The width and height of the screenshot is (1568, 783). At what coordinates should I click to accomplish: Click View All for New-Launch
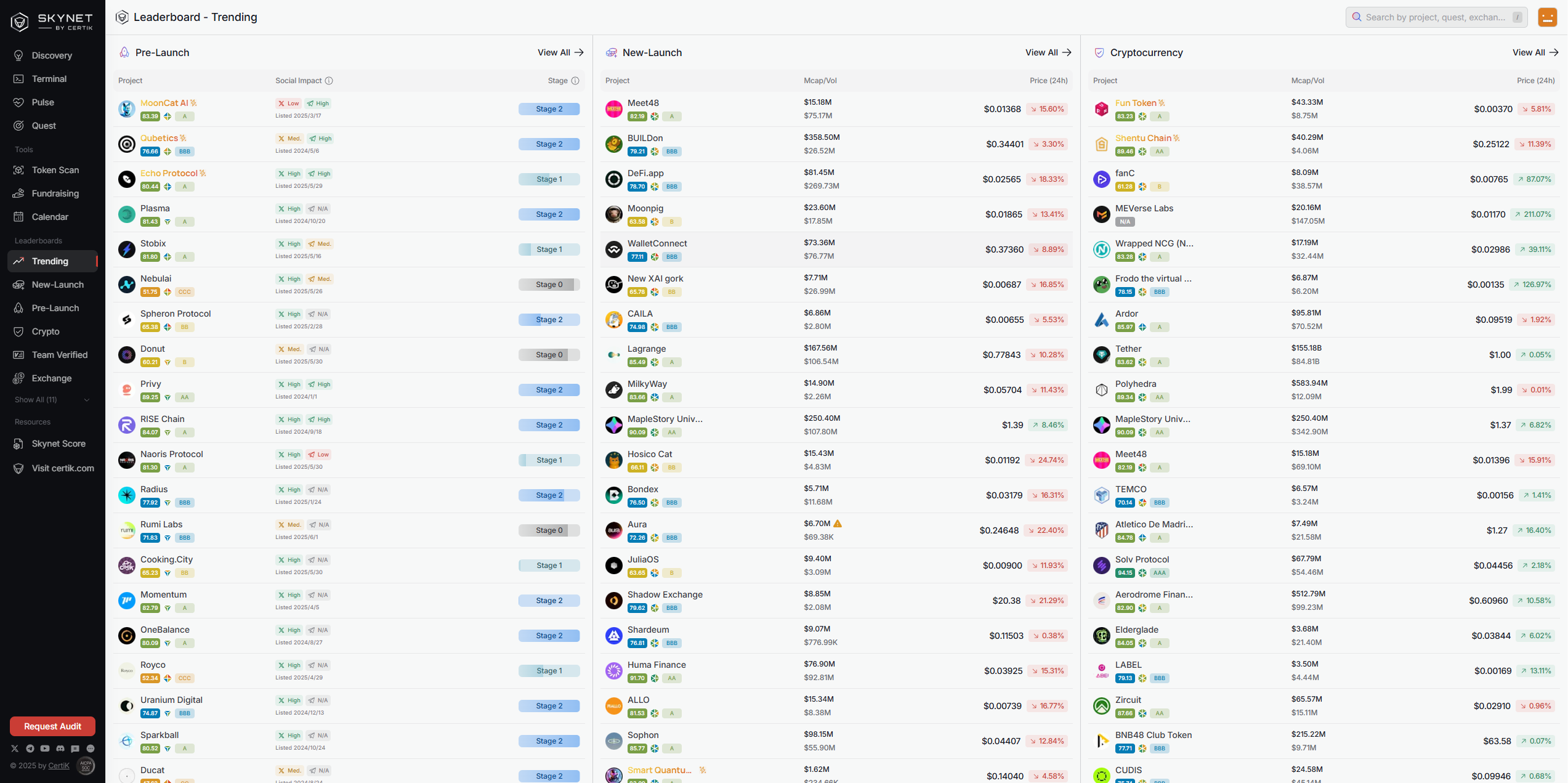1048,52
